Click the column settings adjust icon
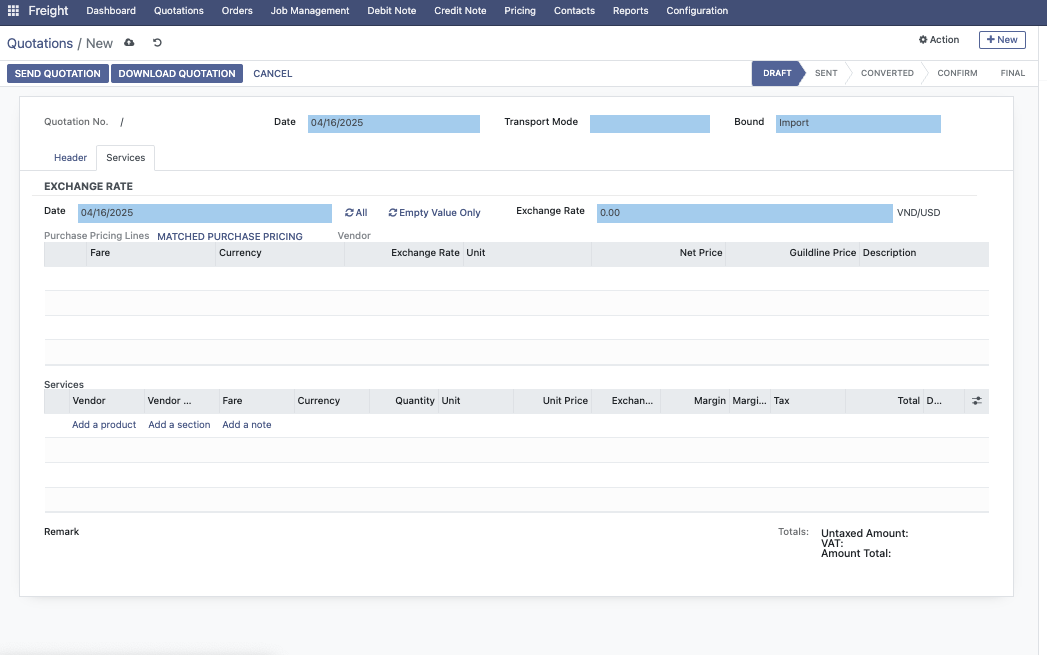The image size is (1047, 655). [976, 401]
